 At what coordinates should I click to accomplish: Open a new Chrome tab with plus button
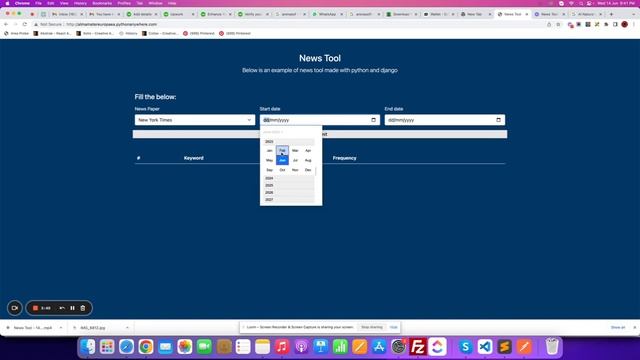click(611, 14)
